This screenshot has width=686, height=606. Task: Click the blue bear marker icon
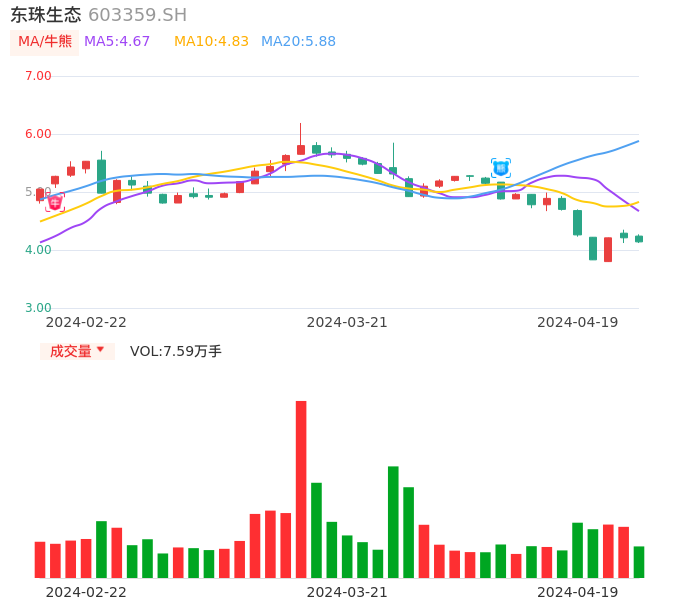(x=501, y=168)
